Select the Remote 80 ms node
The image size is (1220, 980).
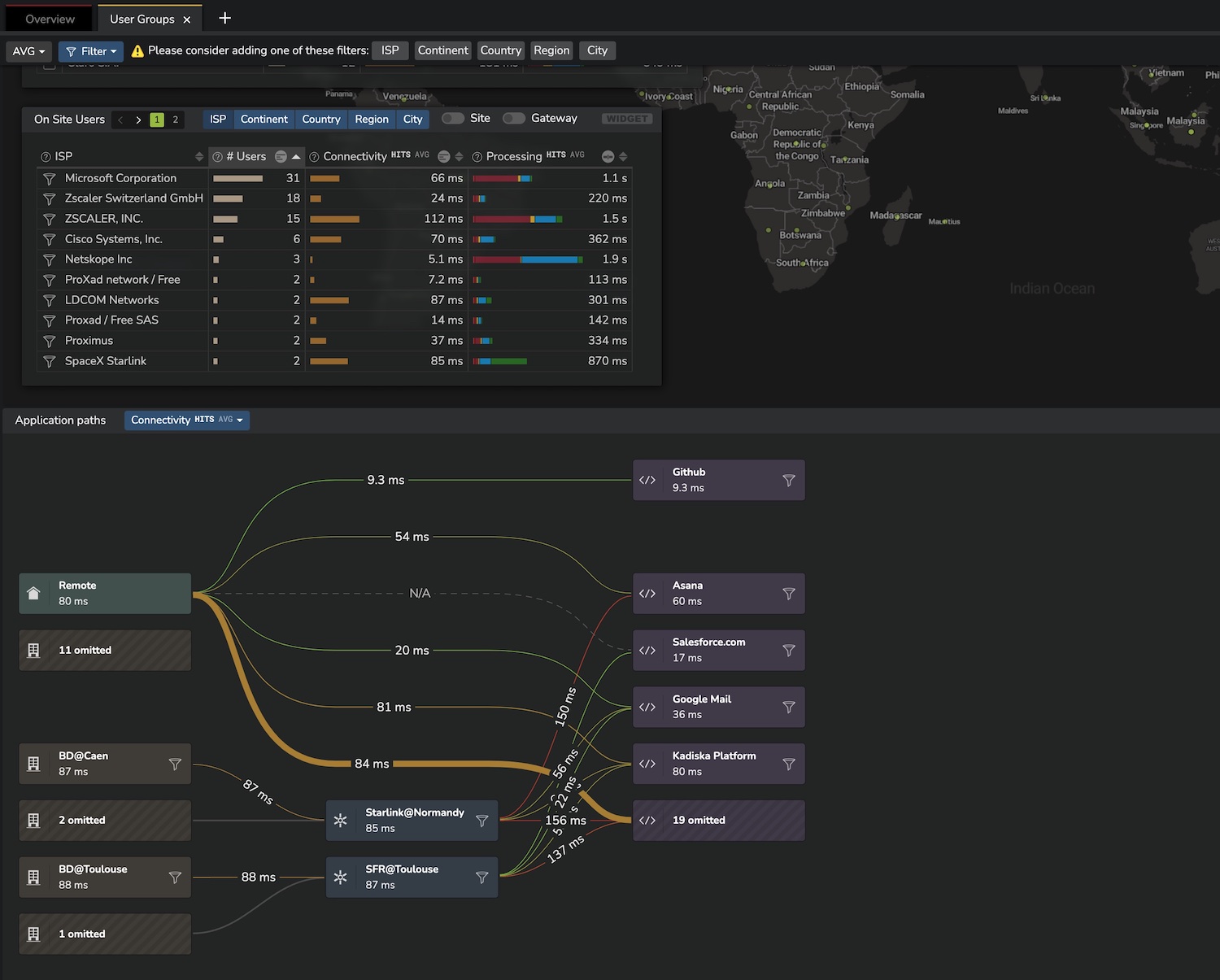coord(105,594)
